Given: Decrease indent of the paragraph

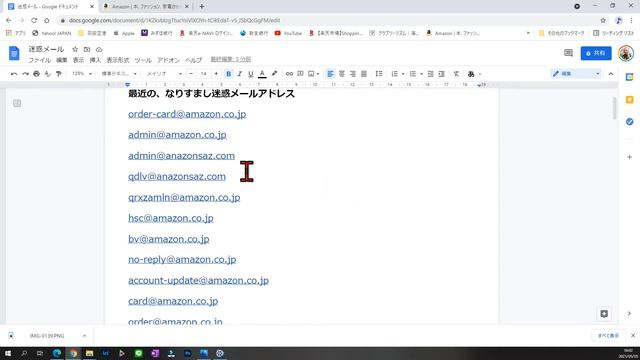Looking at the screenshot, I should [x=430, y=74].
